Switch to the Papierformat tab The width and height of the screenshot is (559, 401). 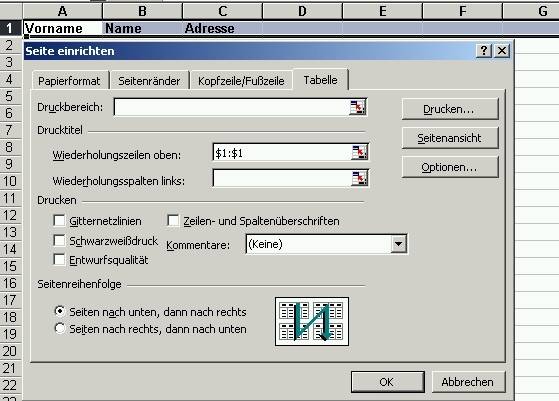(69, 81)
